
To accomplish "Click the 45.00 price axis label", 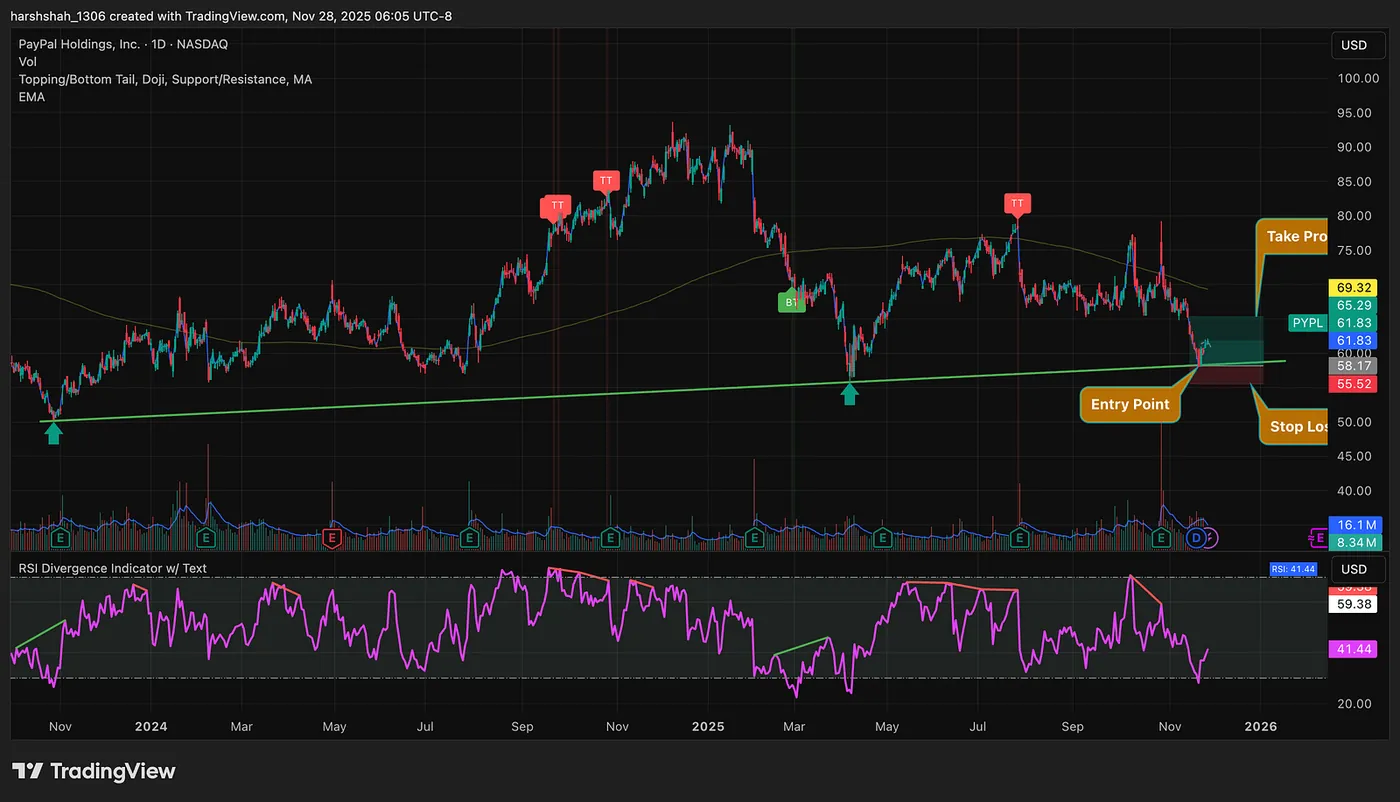I will click(x=1353, y=456).
